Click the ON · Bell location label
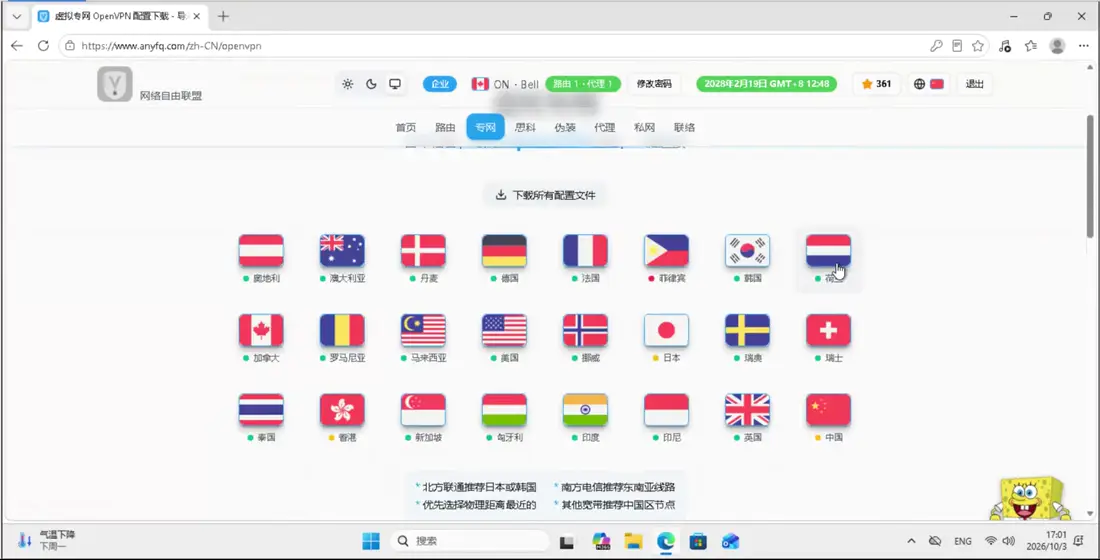1100x560 pixels. [x=505, y=84]
